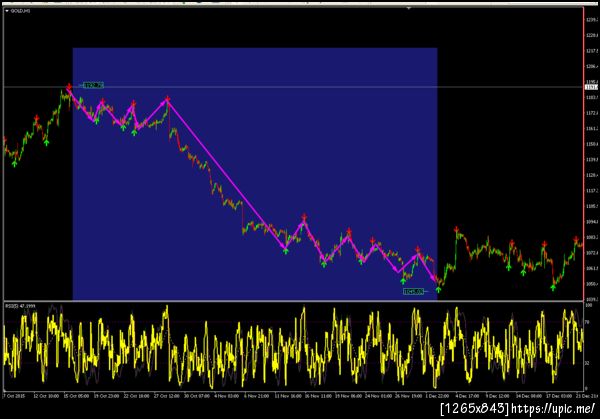The image size is (600, 419).
Task: Click the 100 level on the RSI scale
Action: point(589,305)
